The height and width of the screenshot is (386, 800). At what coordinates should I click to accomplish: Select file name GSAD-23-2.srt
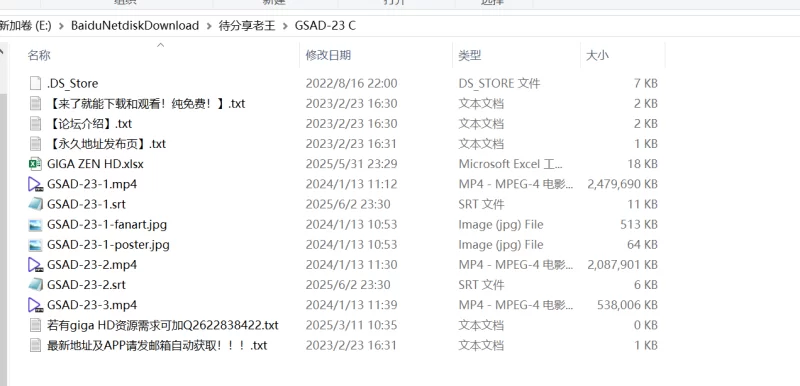(x=86, y=285)
